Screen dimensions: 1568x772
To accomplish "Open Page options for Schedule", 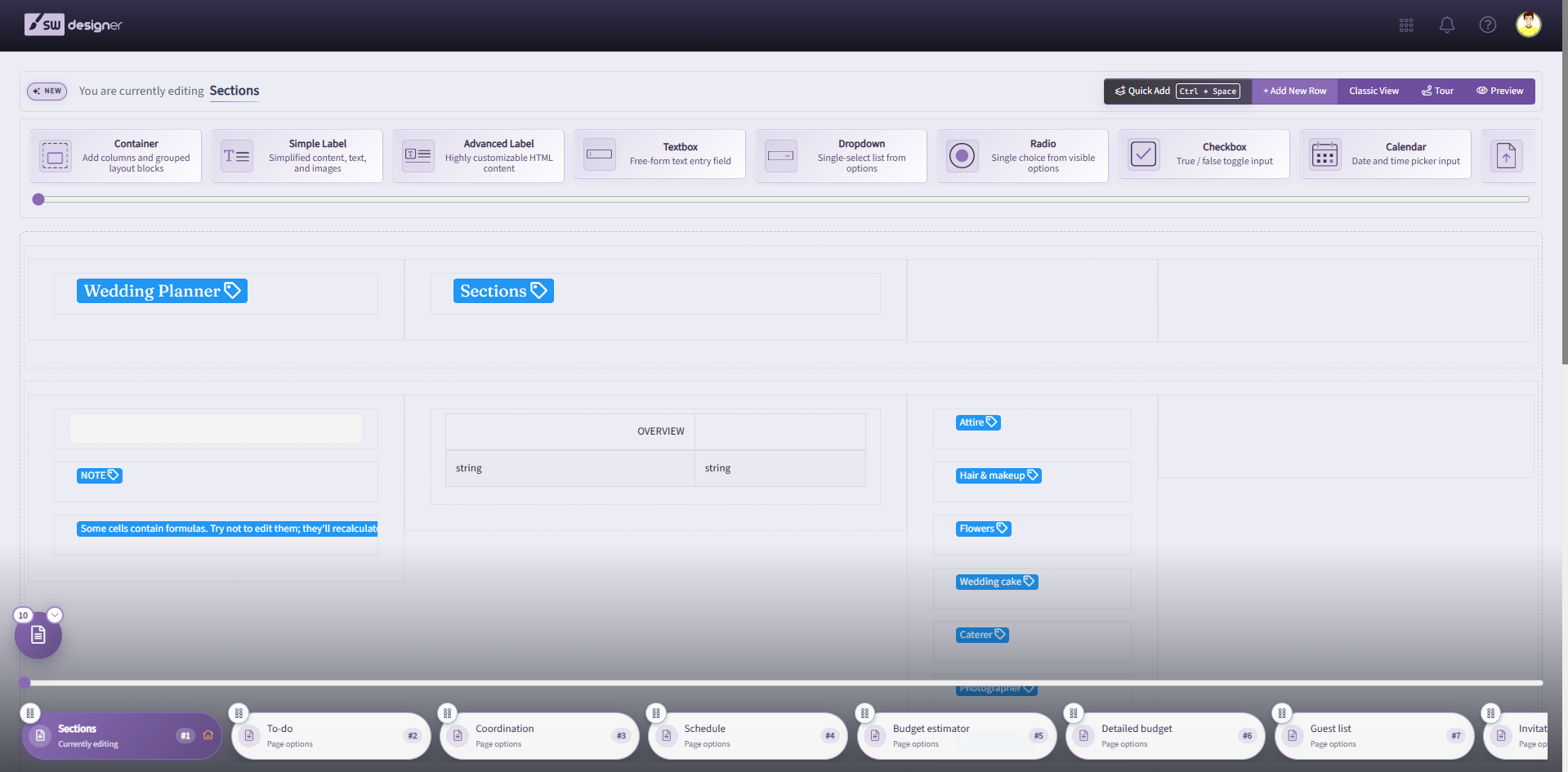I will pyautogui.click(x=708, y=744).
